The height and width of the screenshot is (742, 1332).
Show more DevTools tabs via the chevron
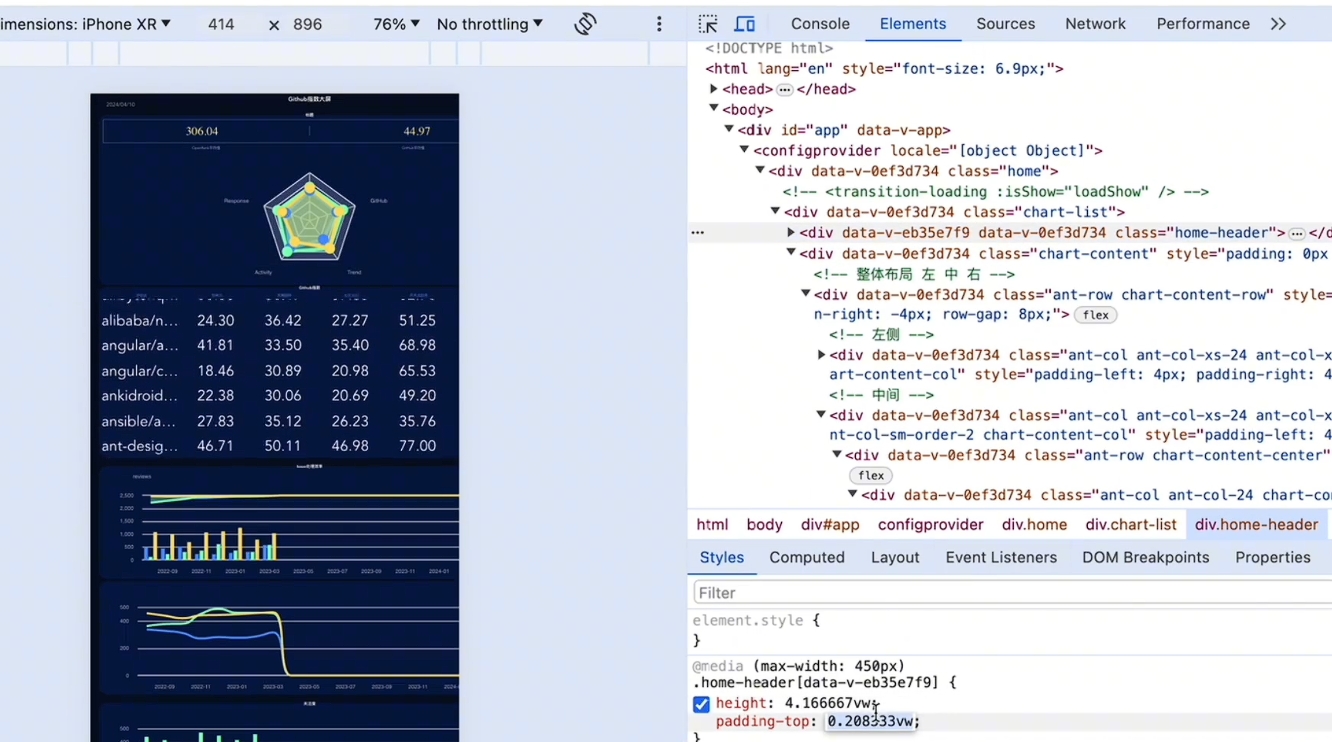pos(1278,24)
